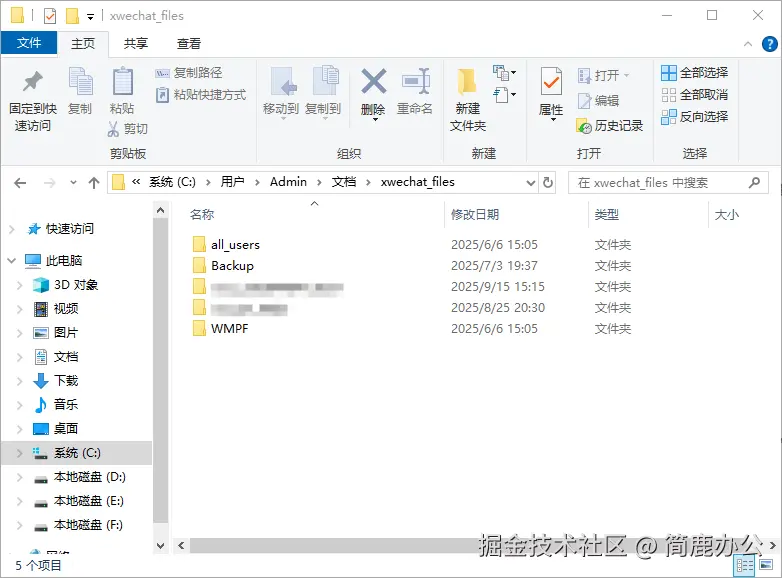Sort by the 修改日期 column header

[475, 214]
